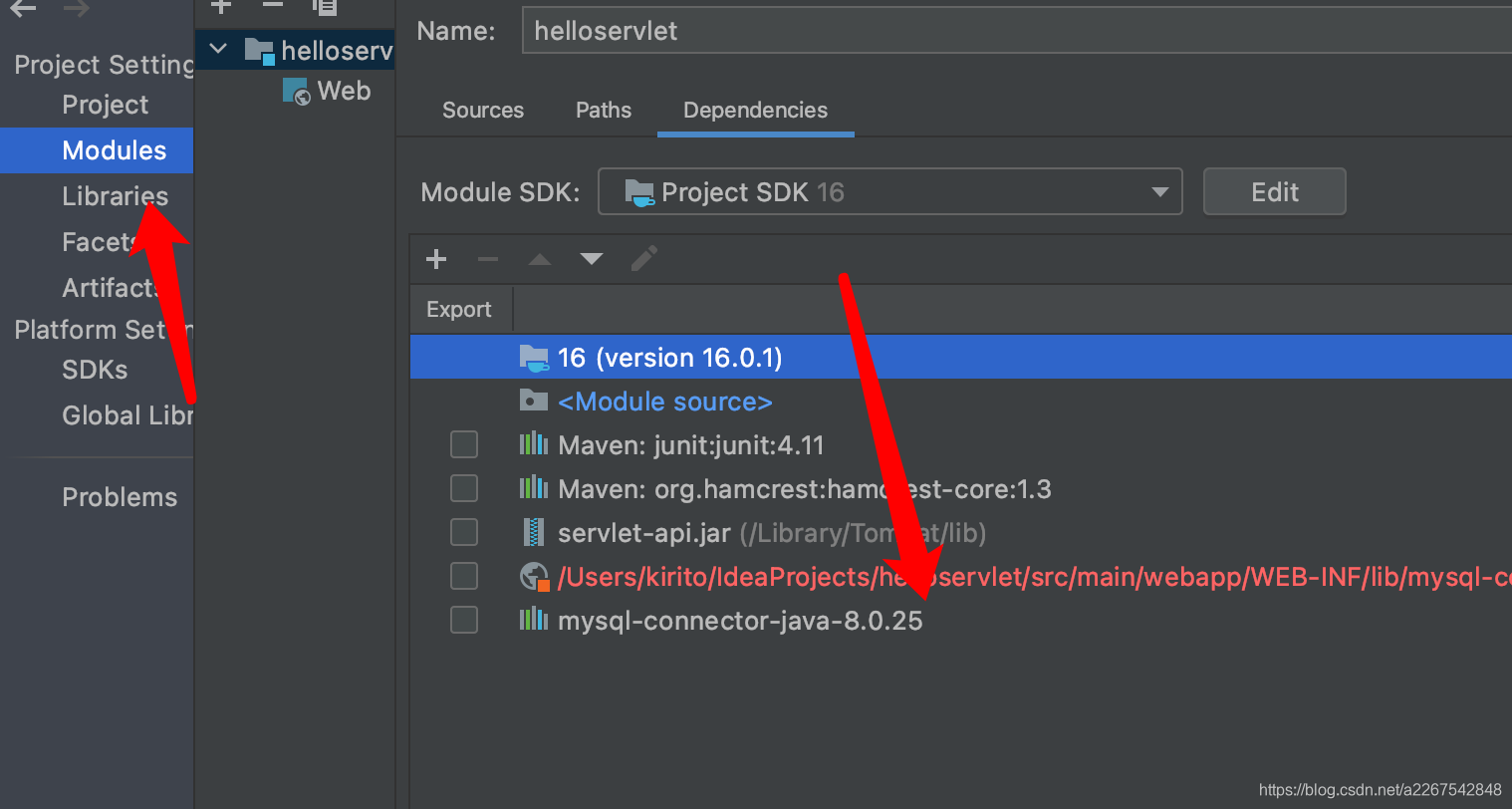Copy module using the copy icon above tree
Screen dimensions: 1512x809
[x=325, y=6]
